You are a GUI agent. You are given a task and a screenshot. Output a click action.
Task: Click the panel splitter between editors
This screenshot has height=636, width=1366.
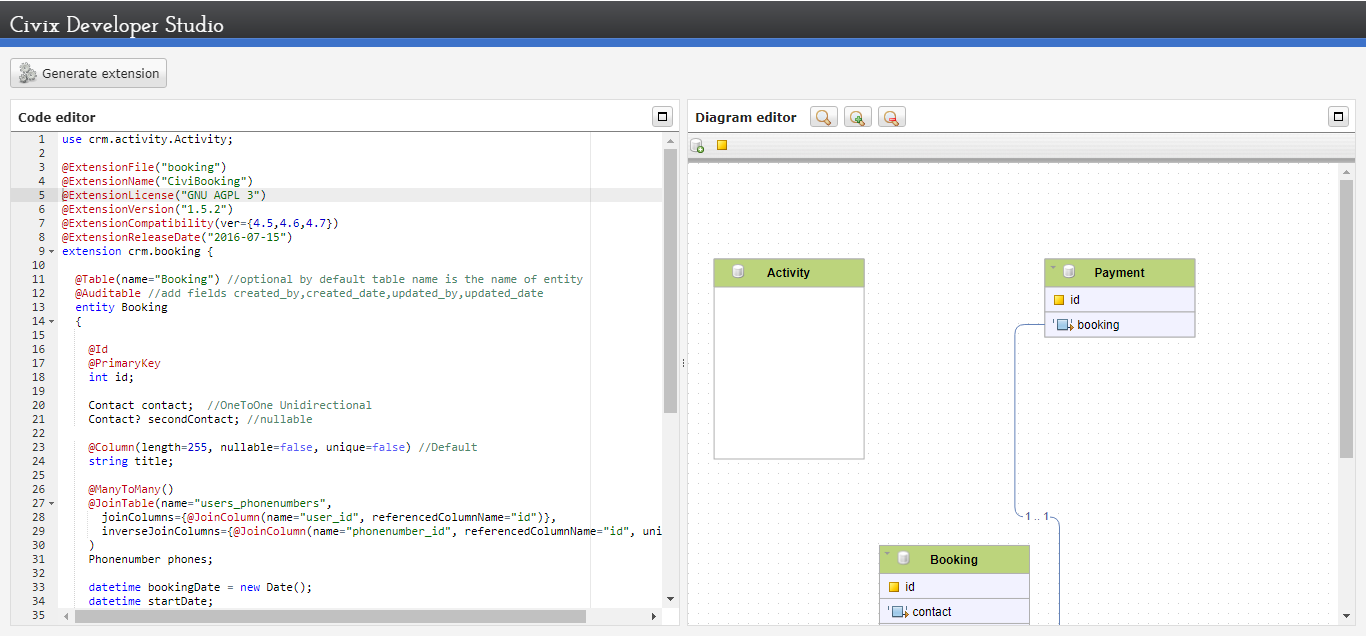[683, 363]
